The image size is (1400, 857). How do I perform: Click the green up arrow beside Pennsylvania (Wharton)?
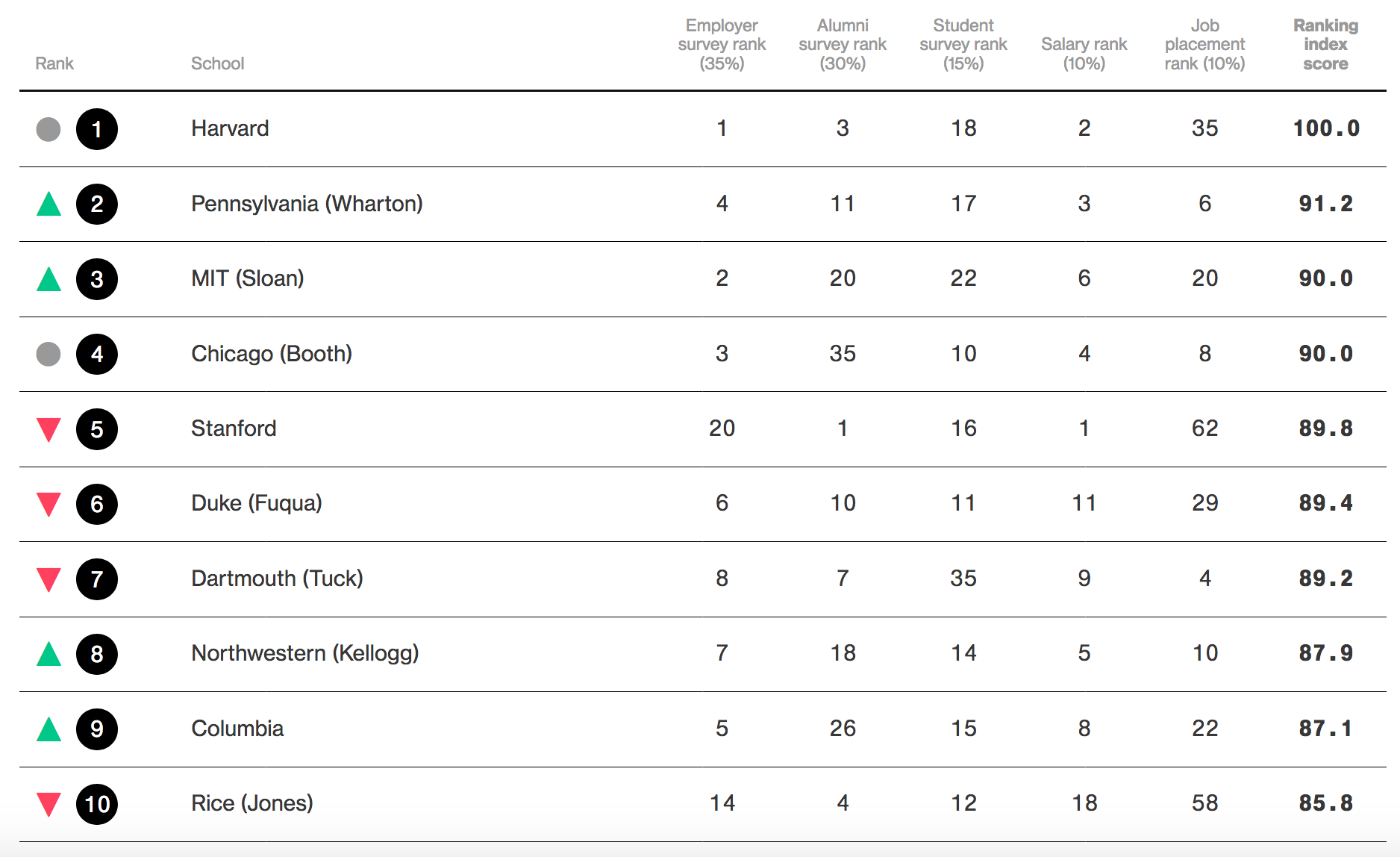[x=49, y=204]
